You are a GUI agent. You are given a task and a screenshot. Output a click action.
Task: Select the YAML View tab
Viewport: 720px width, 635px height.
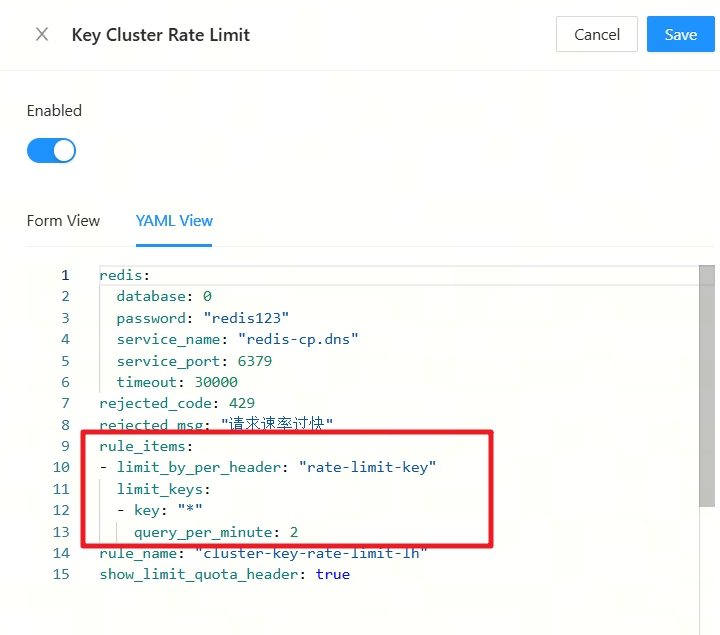[x=174, y=221]
